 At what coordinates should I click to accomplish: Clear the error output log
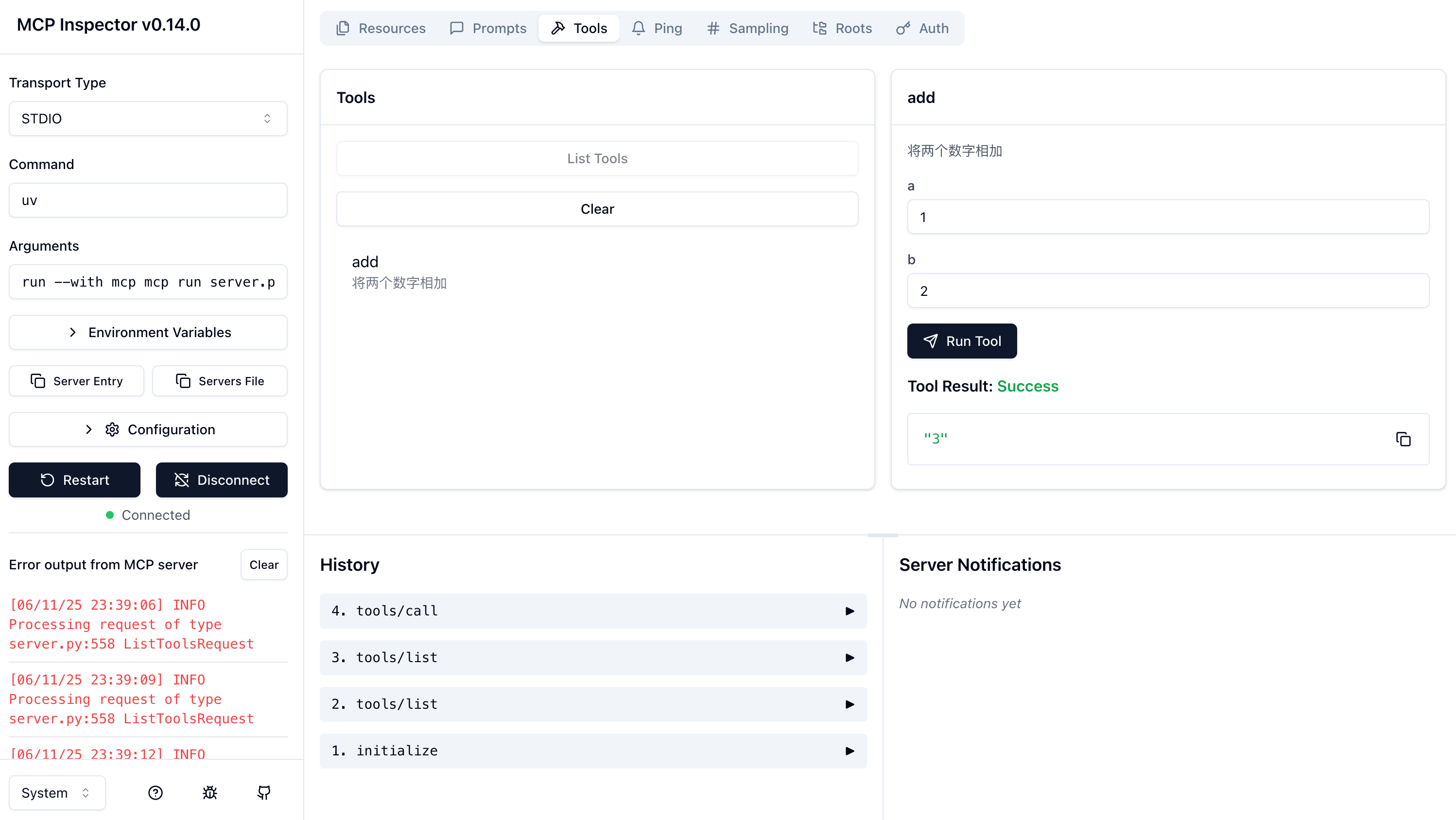point(264,564)
